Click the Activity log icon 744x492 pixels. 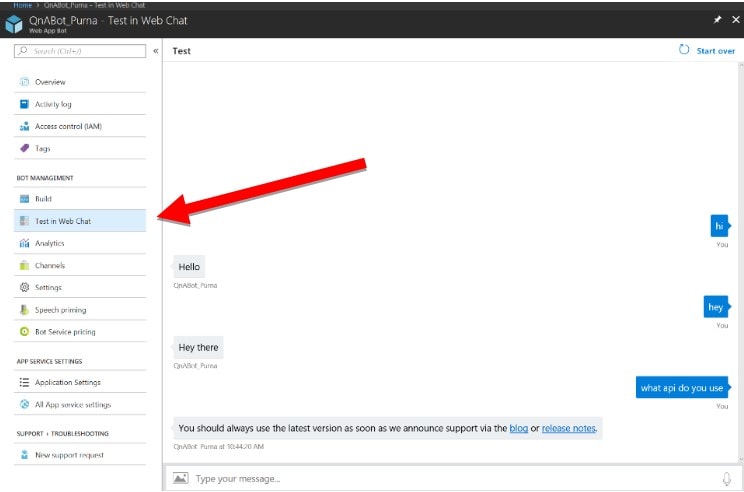coord(24,104)
